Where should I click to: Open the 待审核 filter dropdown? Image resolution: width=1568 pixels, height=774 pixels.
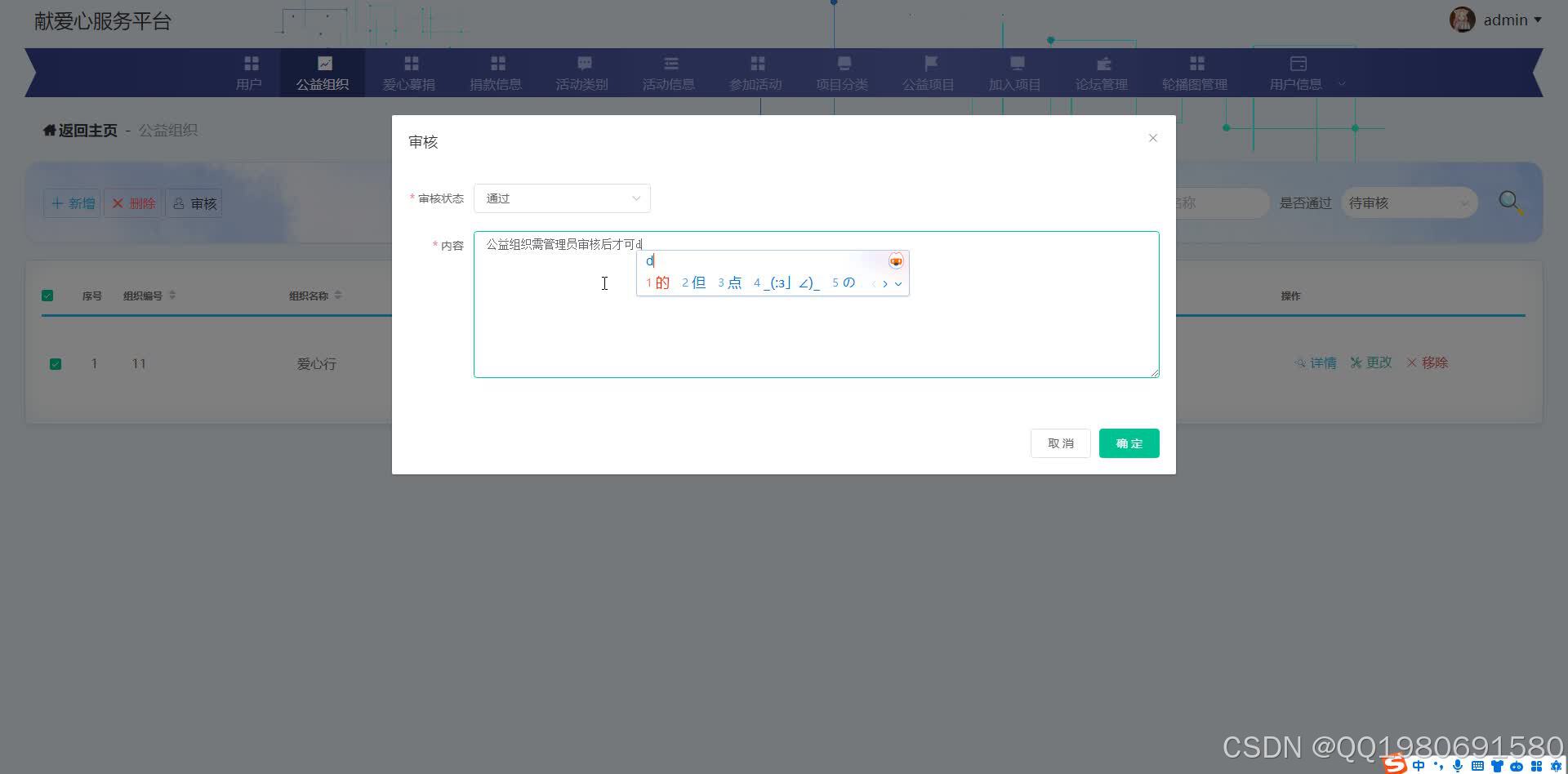(x=1409, y=202)
